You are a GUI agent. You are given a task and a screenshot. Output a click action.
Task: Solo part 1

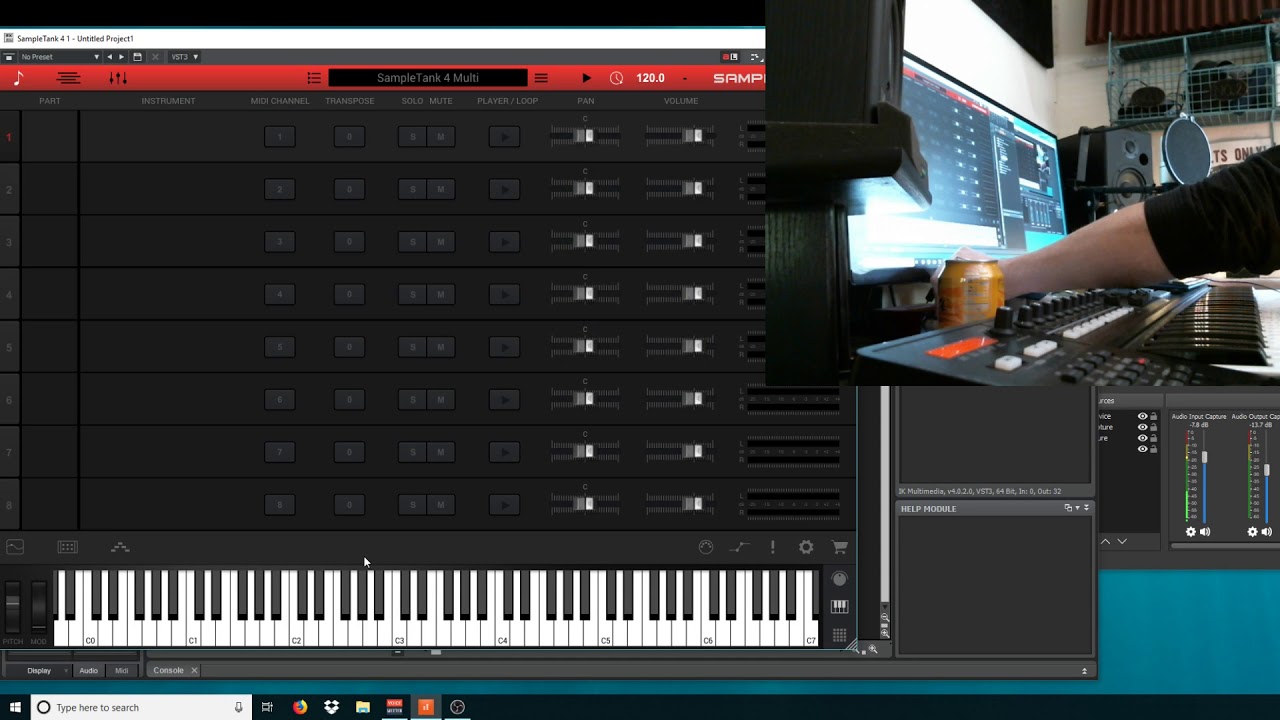413,136
